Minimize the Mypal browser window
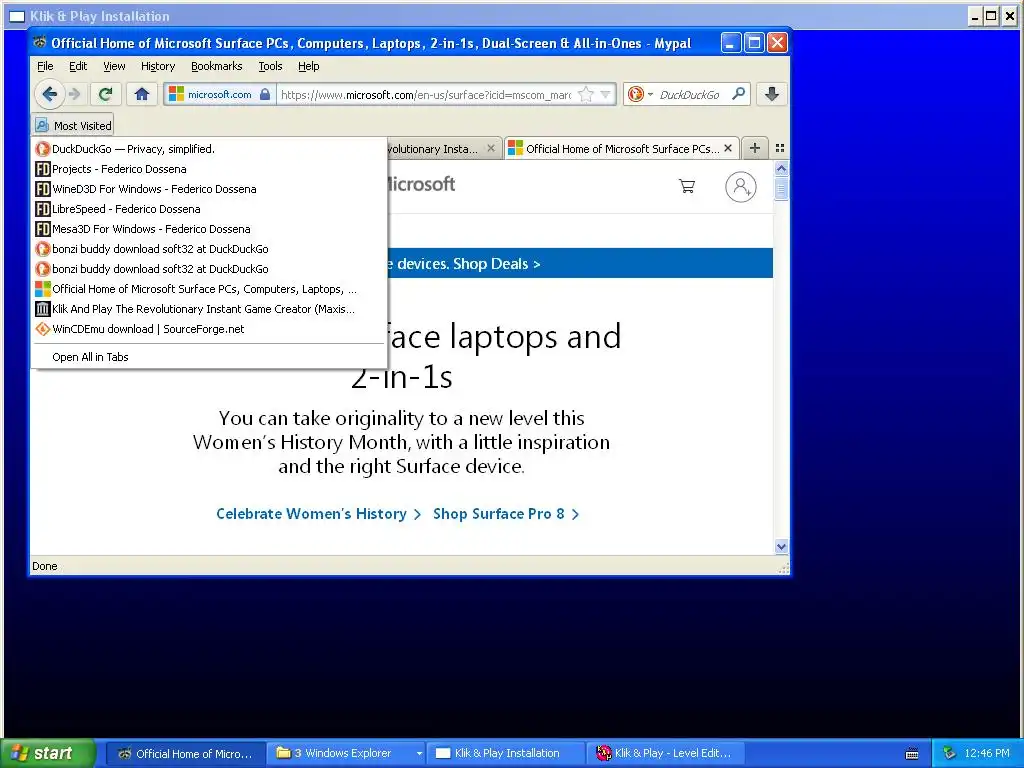Viewport: 1024px width, 768px height. [731, 43]
